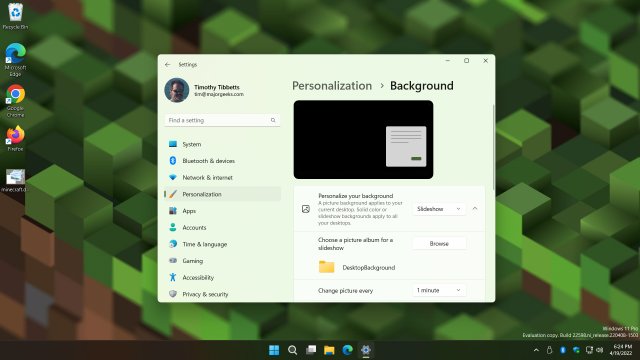Click the Windows Start button on taskbar

(274, 350)
